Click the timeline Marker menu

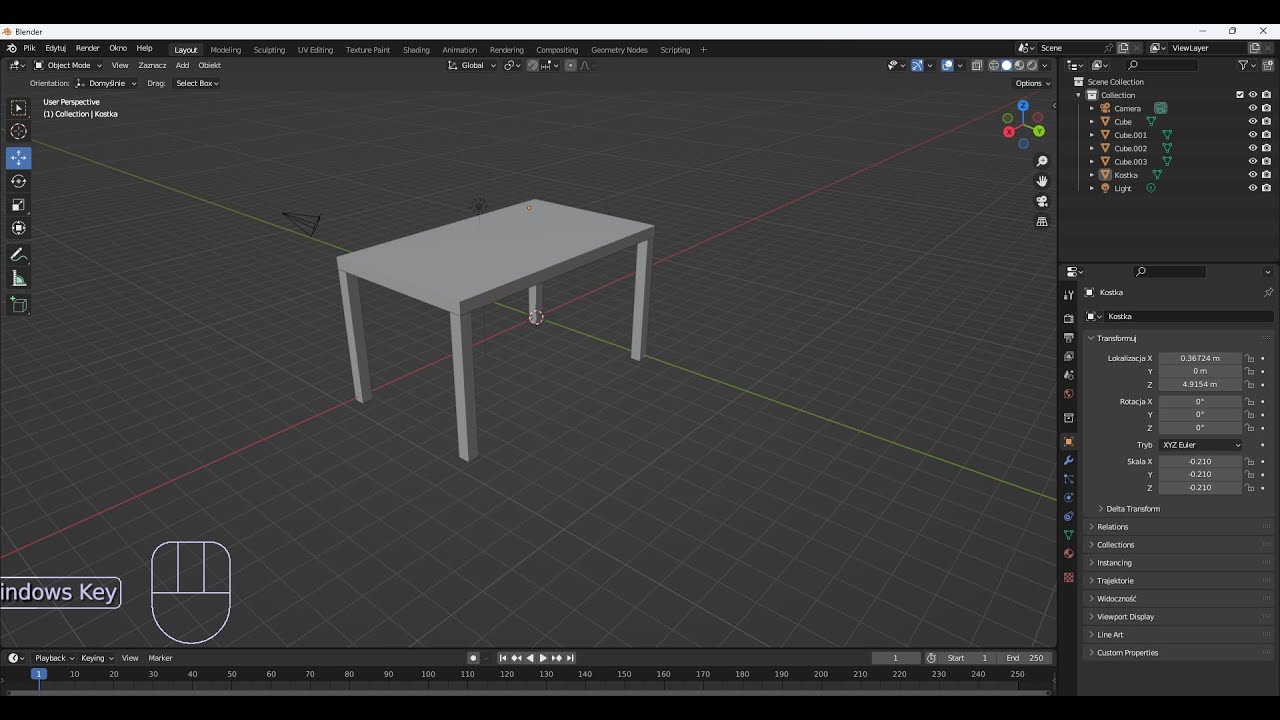point(160,658)
